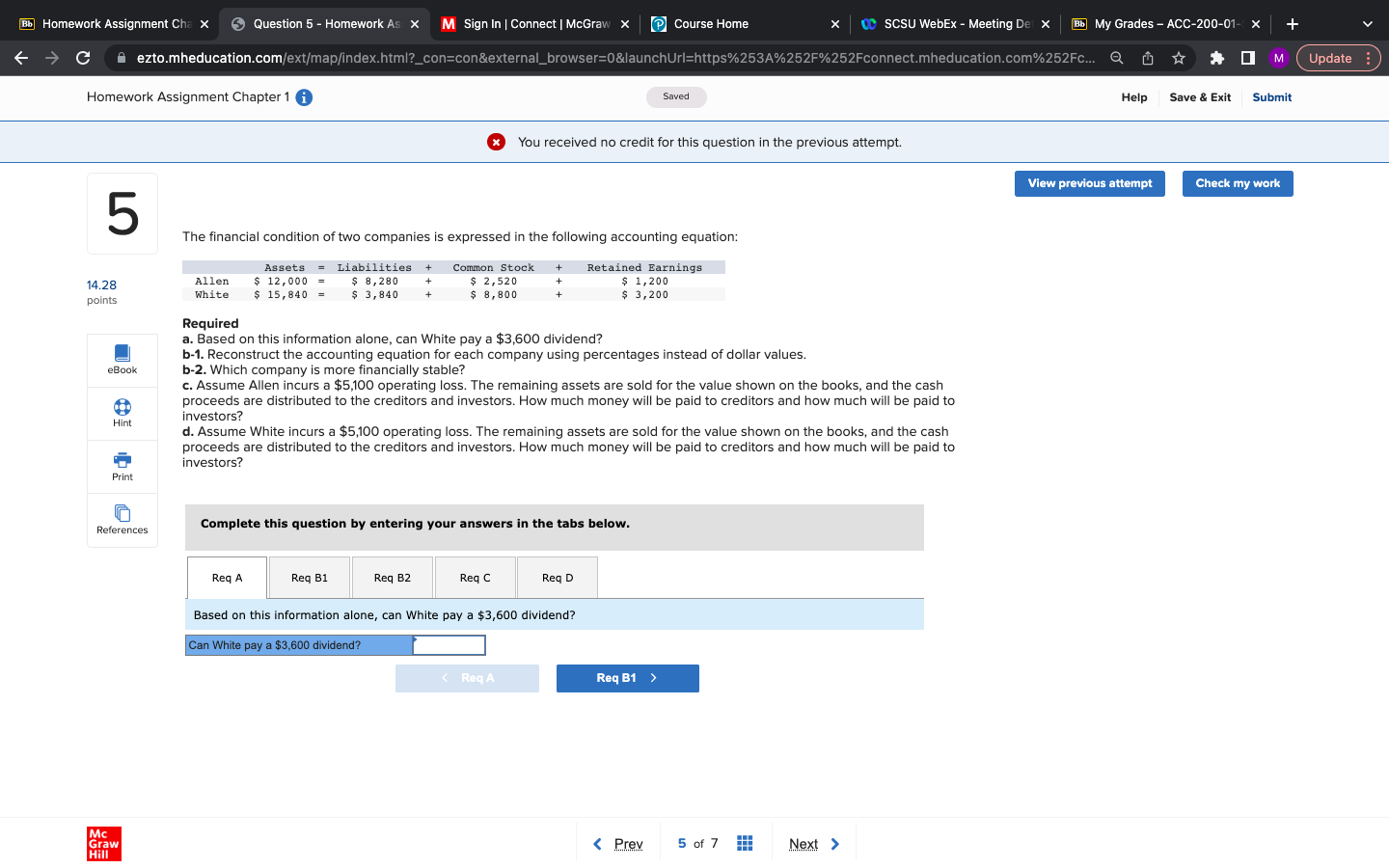
Task: Select the Req A answer tab
Action: 227,578
